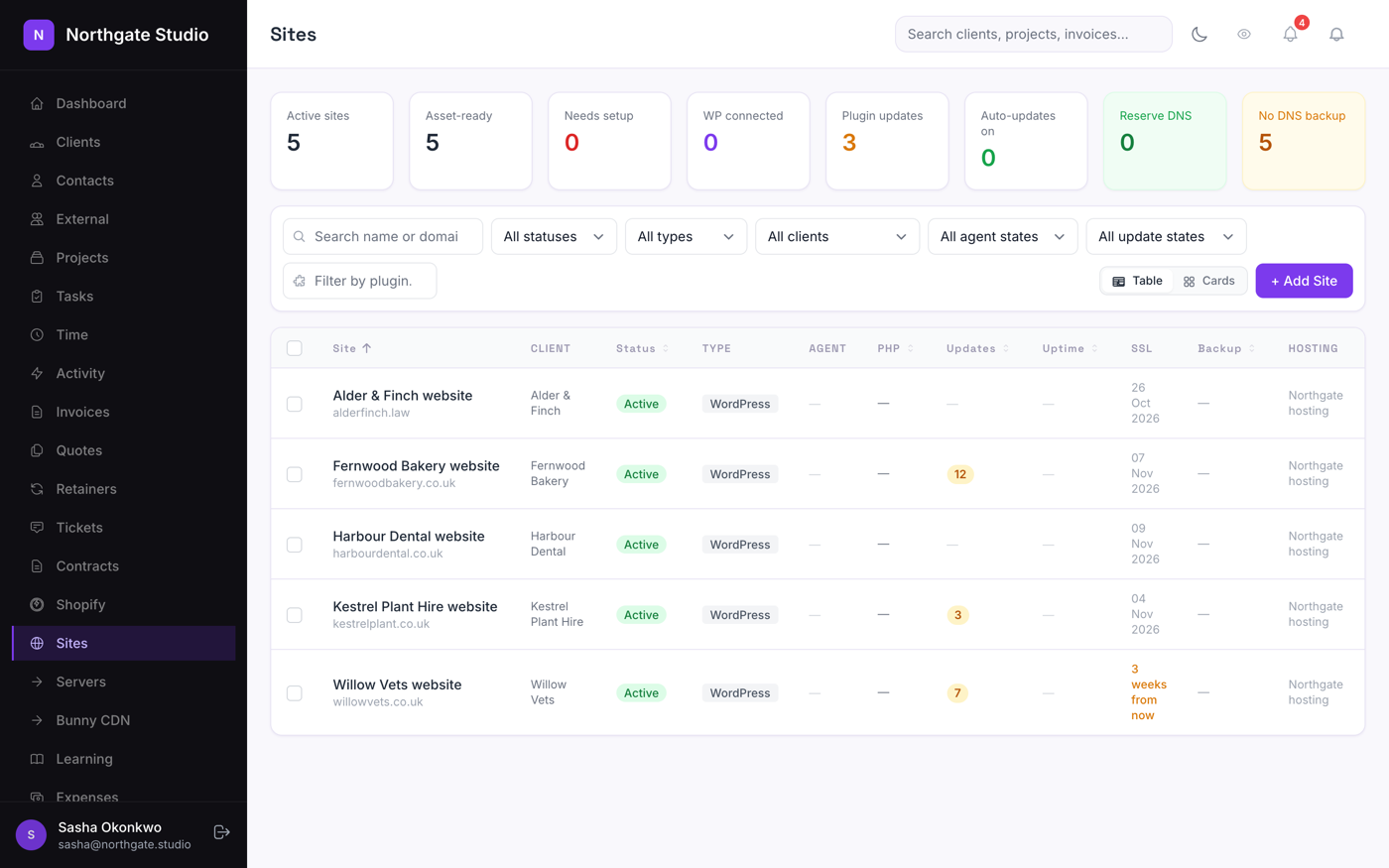Check the Kestrel Plant Hire row

(295, 615)
